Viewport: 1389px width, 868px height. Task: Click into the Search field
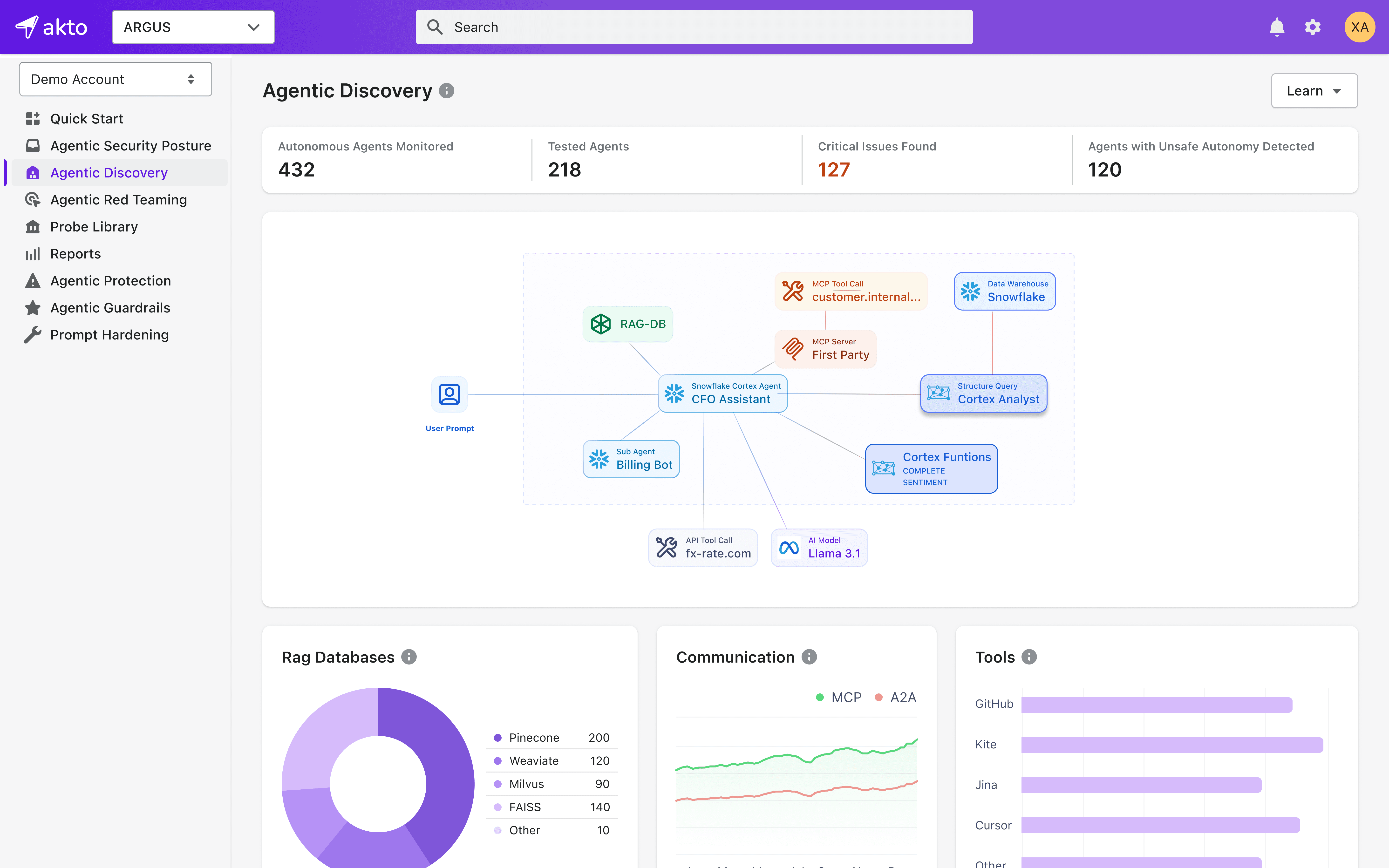[694, 27]
